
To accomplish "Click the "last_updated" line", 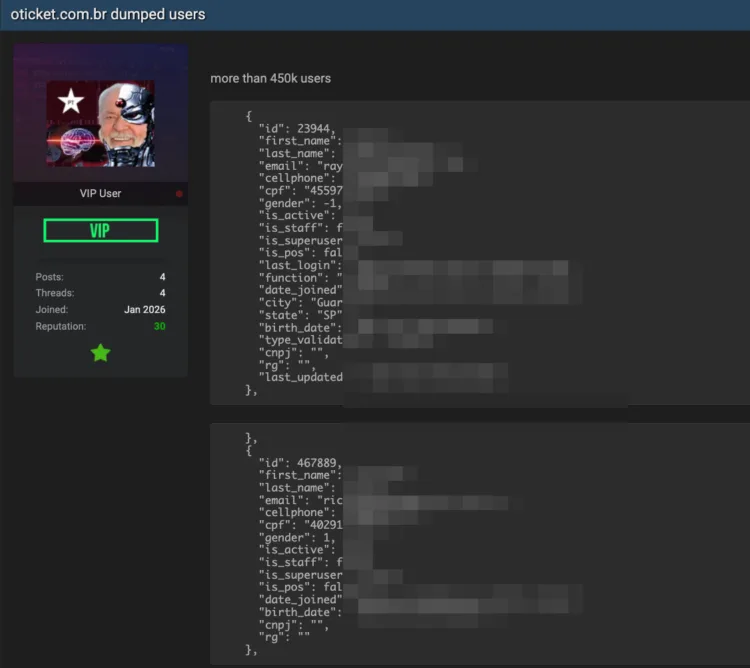I will coord(300,377).
